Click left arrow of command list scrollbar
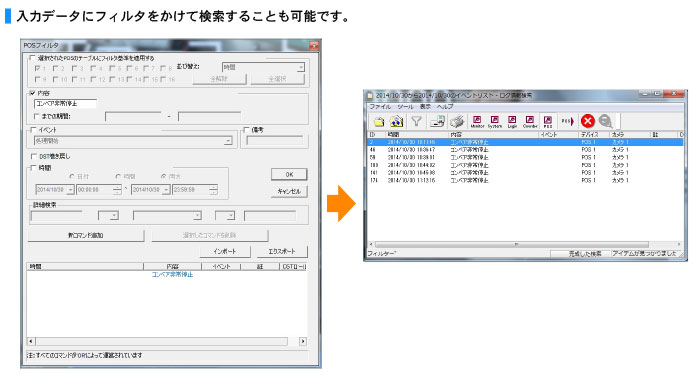This screenshot has width=690, height=375. click(31, 341)
